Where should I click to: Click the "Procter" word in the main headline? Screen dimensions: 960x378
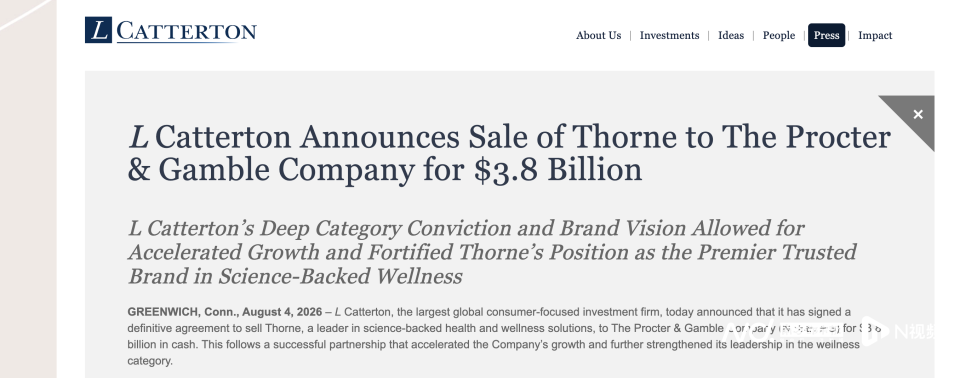point(838,137)
